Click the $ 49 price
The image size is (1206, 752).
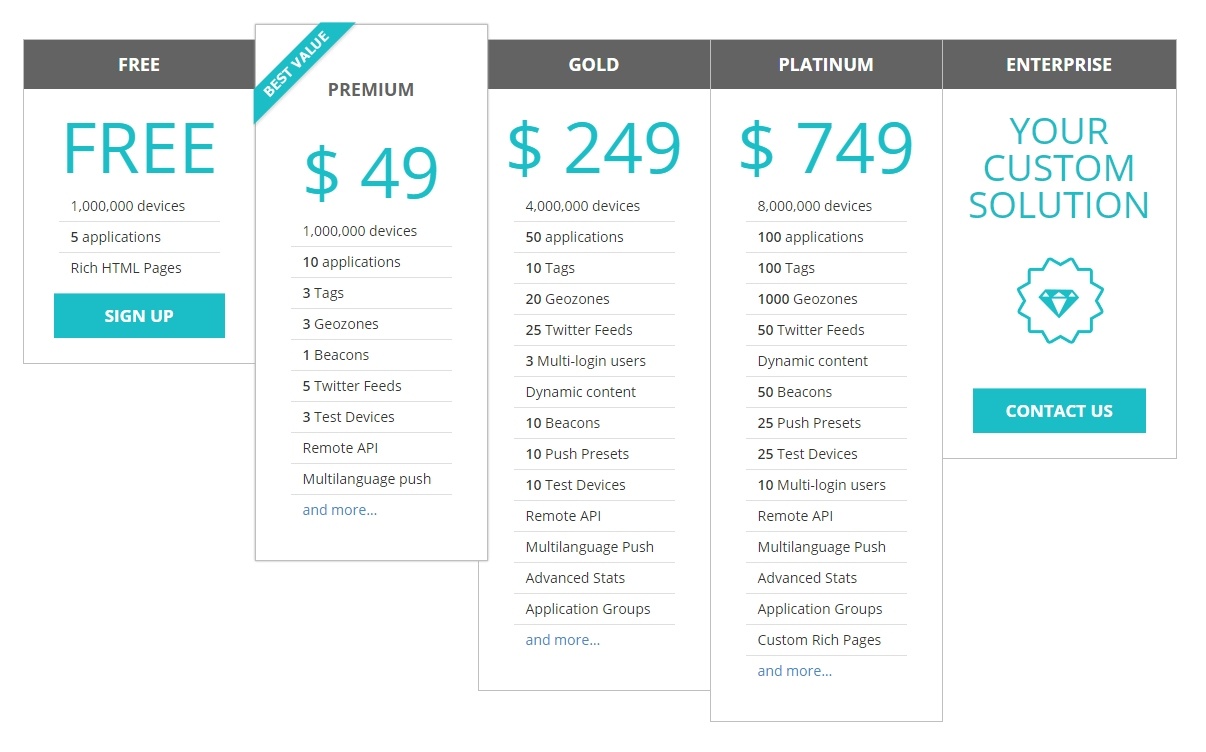click(371, 172)
